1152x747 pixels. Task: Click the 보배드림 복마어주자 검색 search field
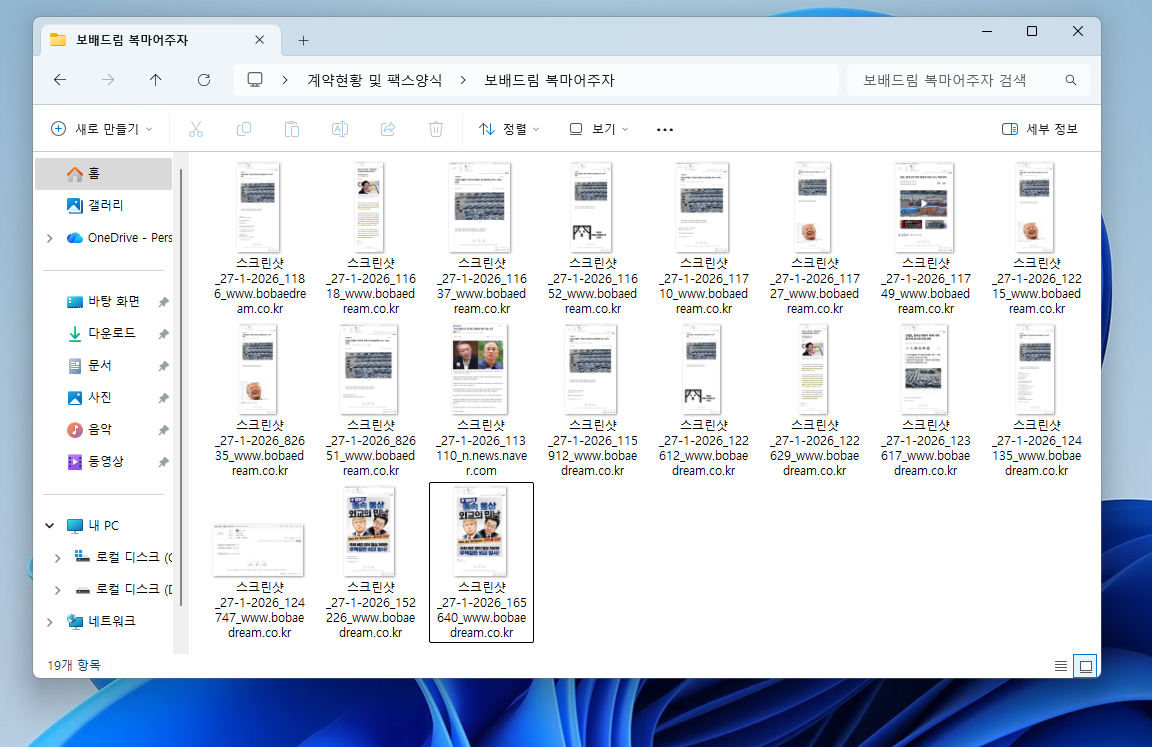pos(955,80)
